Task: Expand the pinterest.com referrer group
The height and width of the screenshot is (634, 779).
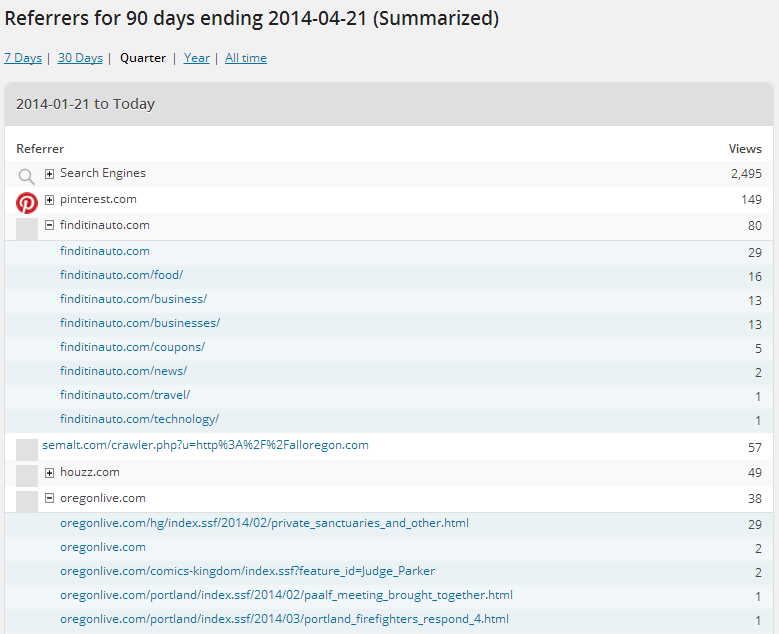Action: click(x=49, y=200)
